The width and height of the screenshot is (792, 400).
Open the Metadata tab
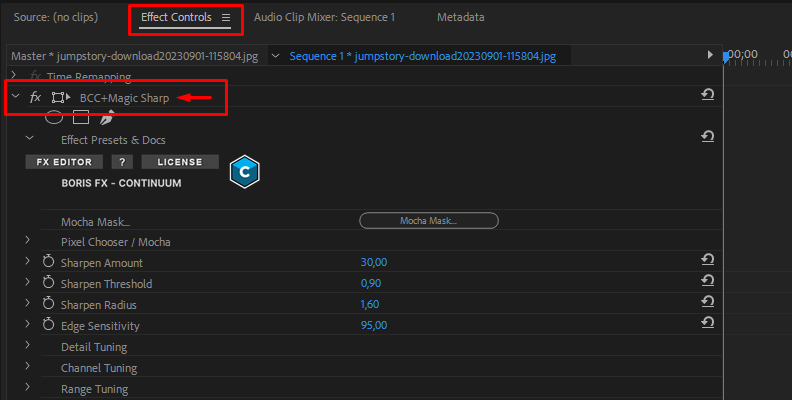point(461,17)
